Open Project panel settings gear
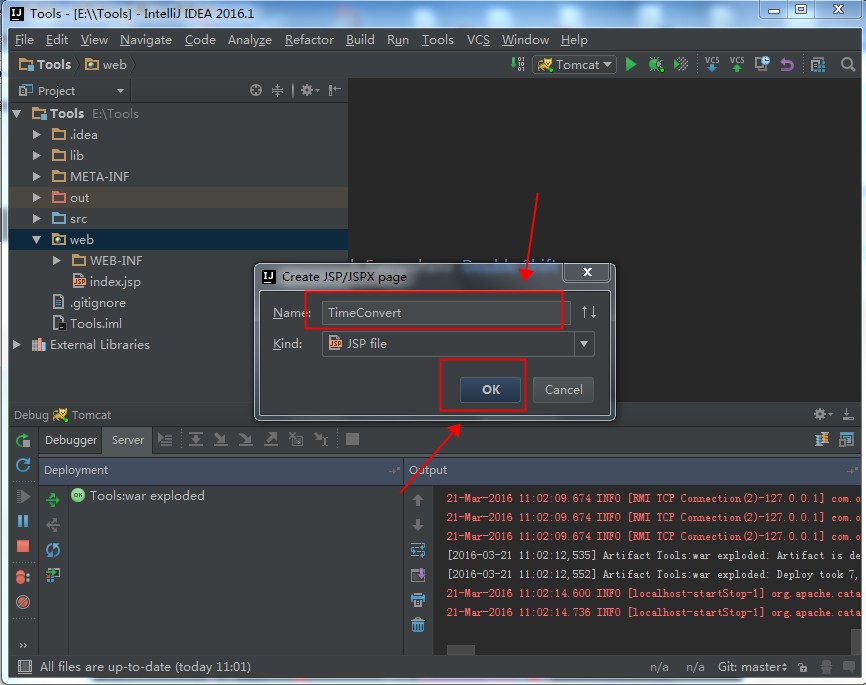 tap(309, 90)
